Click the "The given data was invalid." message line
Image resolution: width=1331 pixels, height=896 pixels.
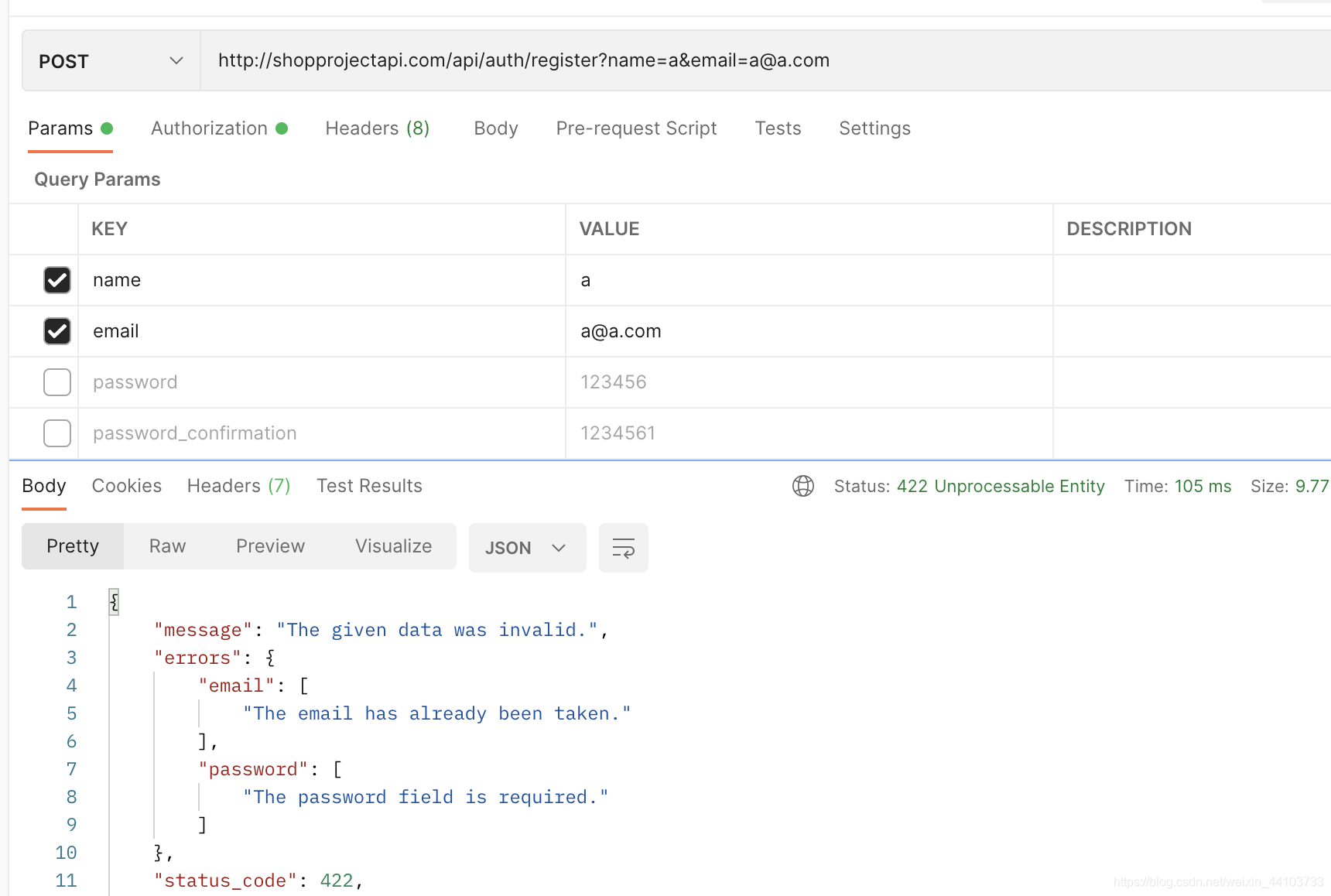(x=381, y=630)
